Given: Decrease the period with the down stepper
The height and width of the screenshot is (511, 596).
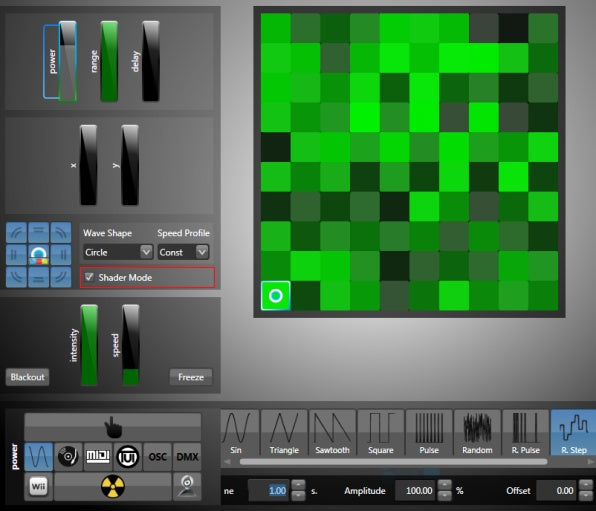Looking at the screenshot, I should click(298, 496).
